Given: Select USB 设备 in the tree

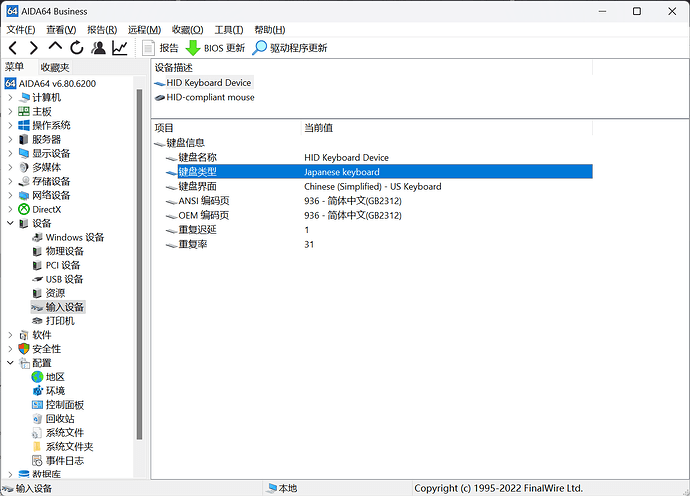Looking at the screenshot, I should [64, 279].
